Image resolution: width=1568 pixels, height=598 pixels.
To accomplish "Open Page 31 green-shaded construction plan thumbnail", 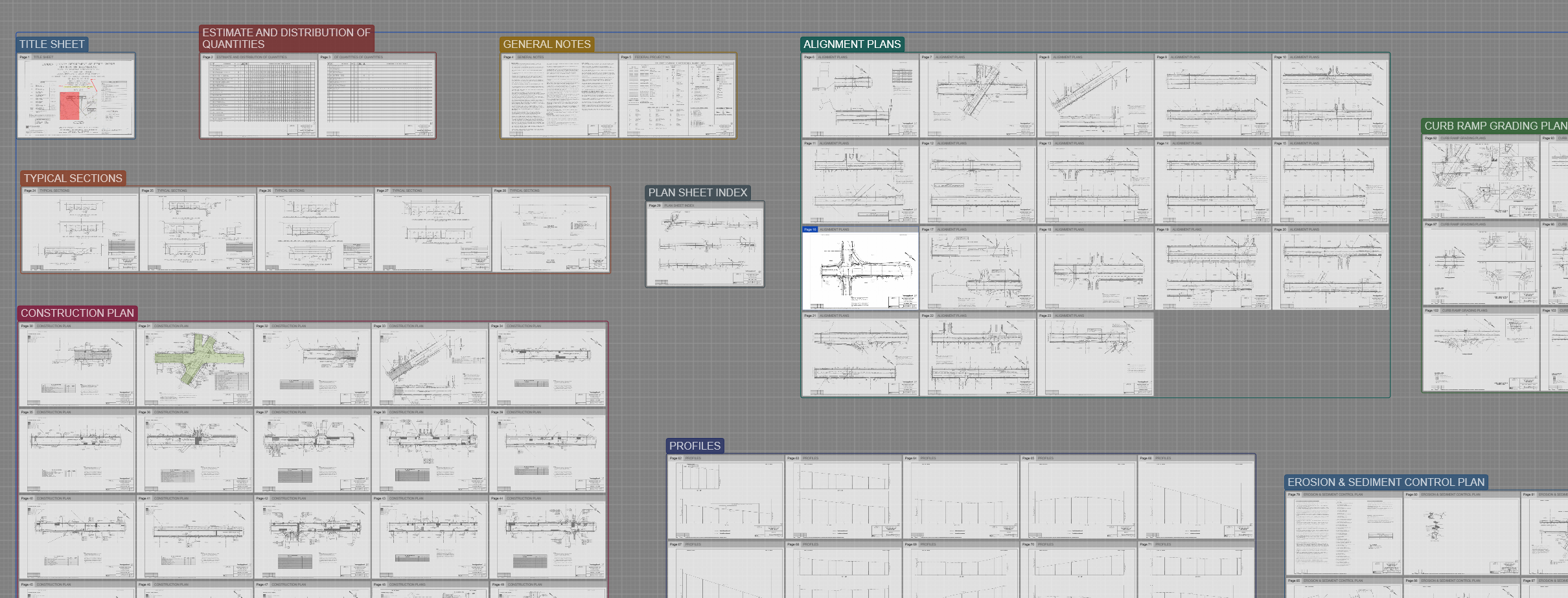I will pos(195,365).
